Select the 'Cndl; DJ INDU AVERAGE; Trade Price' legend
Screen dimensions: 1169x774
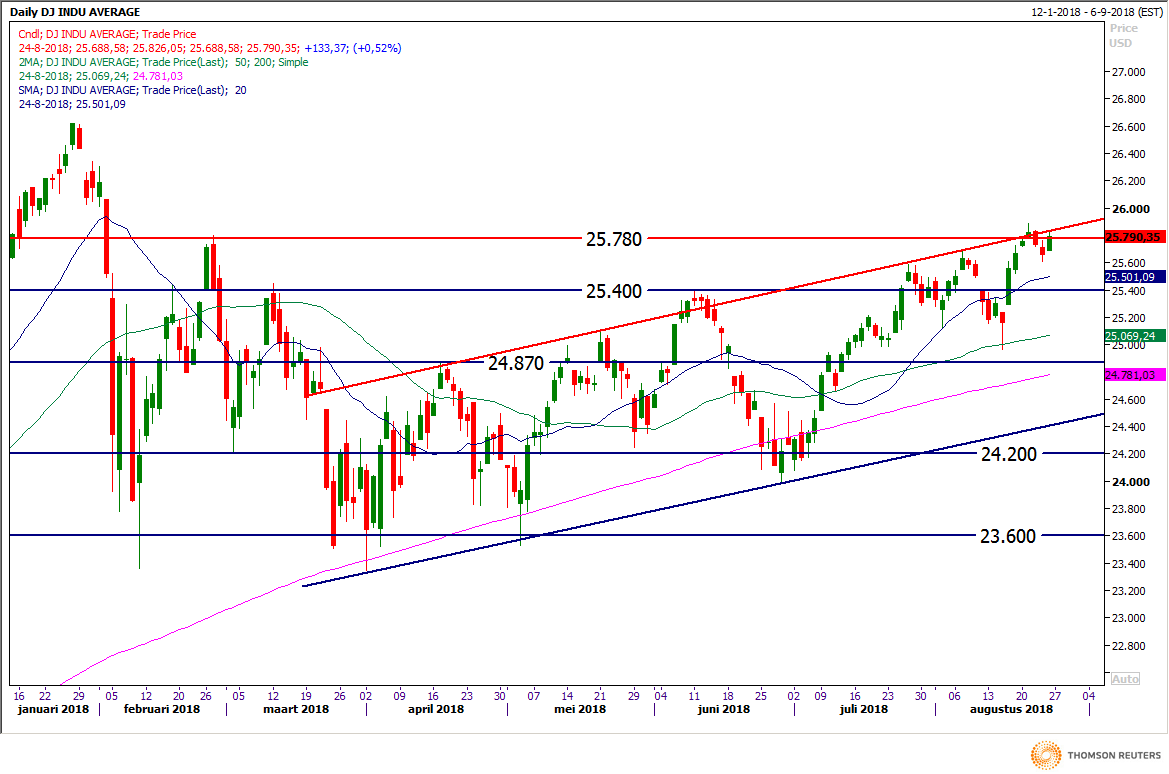pos(107,34)
